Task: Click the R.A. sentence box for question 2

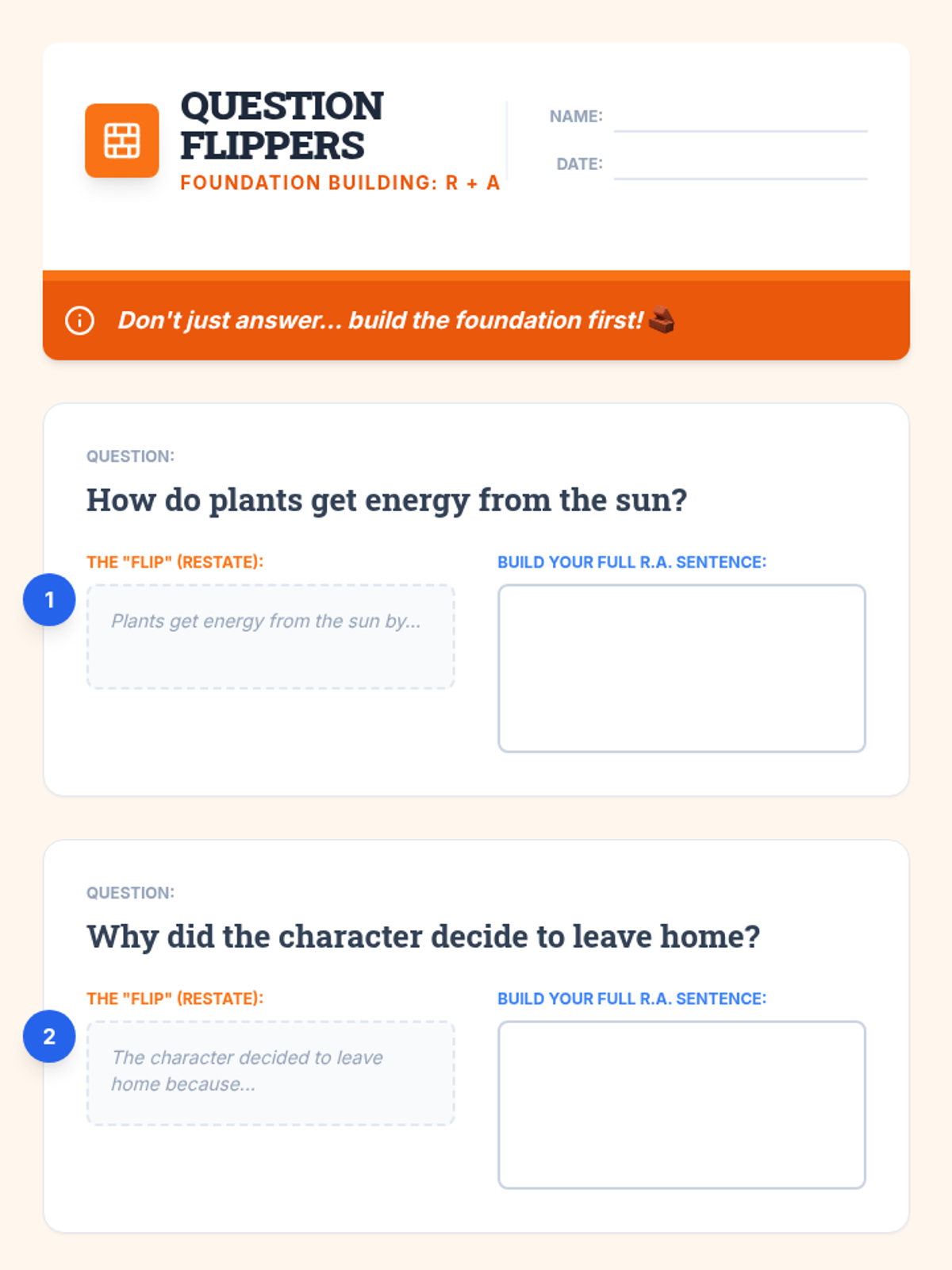Action: 681,1105
